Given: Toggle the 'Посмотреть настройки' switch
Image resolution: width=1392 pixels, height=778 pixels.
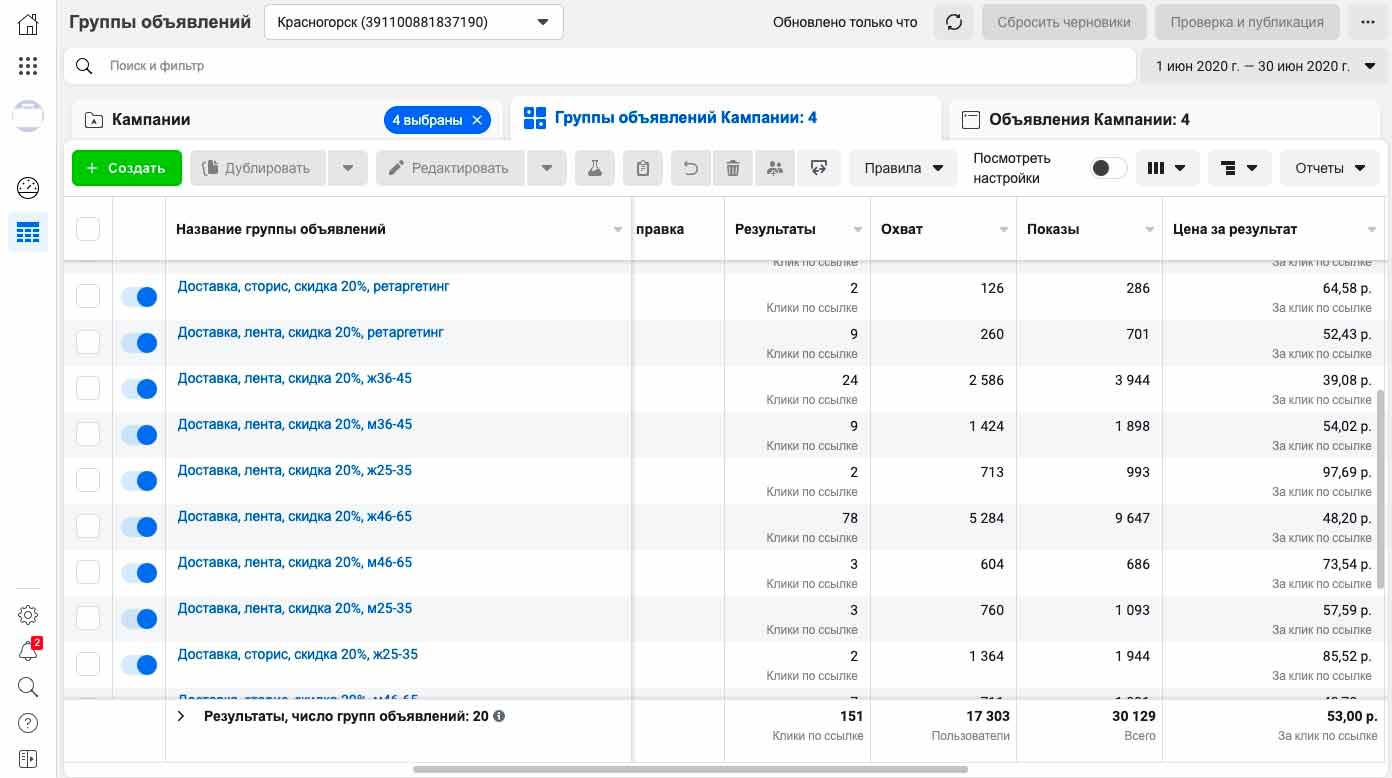Looking at the screenshot, I should coord(1108,168).
